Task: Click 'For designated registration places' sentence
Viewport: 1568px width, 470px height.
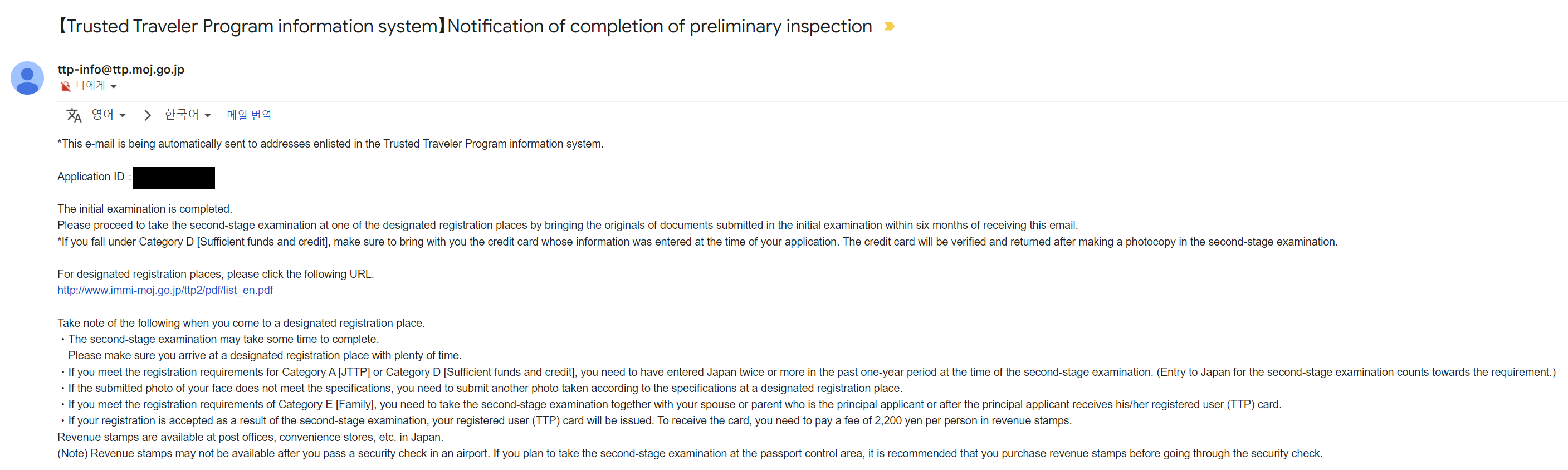Action: coord(216,274)
